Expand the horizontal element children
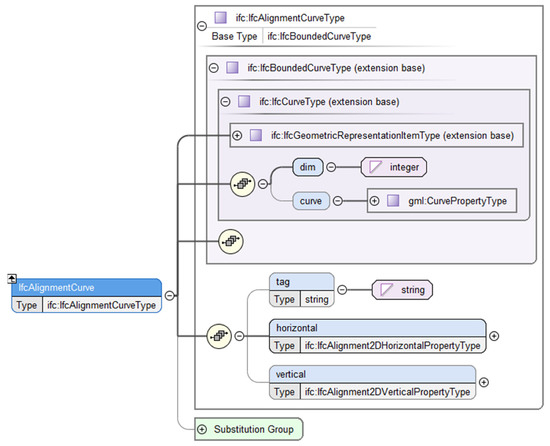This screenshot has height=446, width=550. pos(494,336)
